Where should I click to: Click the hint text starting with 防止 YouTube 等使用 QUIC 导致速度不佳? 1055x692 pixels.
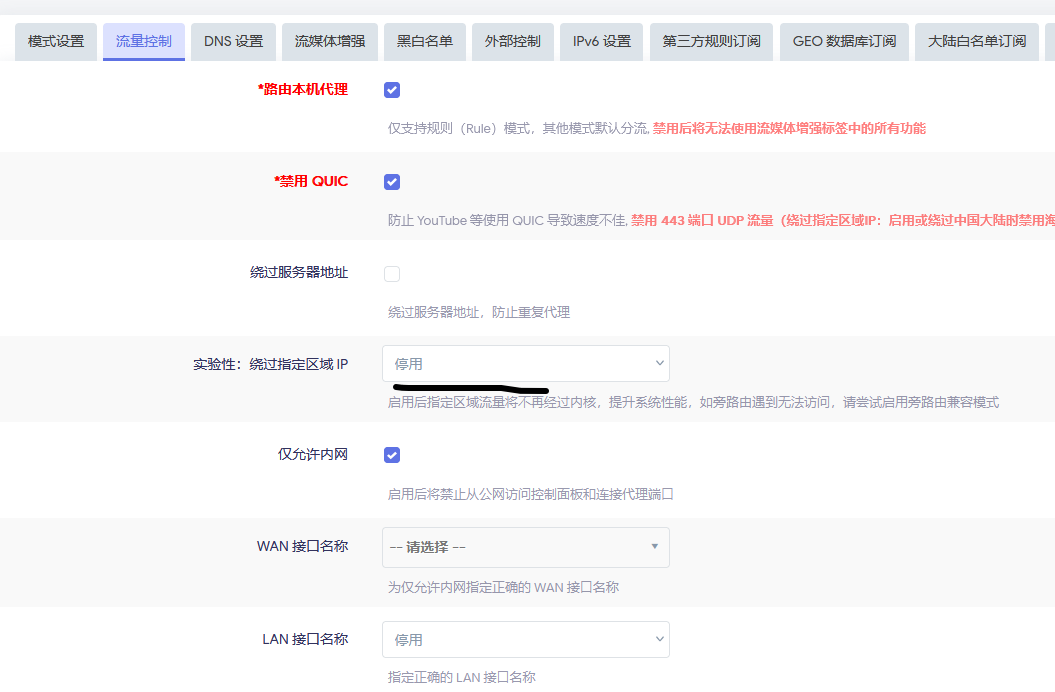[x=508, y=220]
